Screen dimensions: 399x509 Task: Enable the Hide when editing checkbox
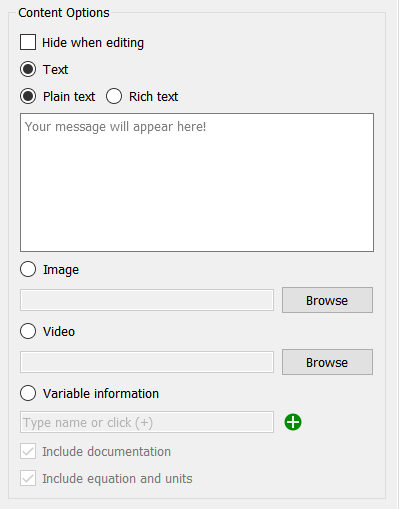[x=28, y=42]
